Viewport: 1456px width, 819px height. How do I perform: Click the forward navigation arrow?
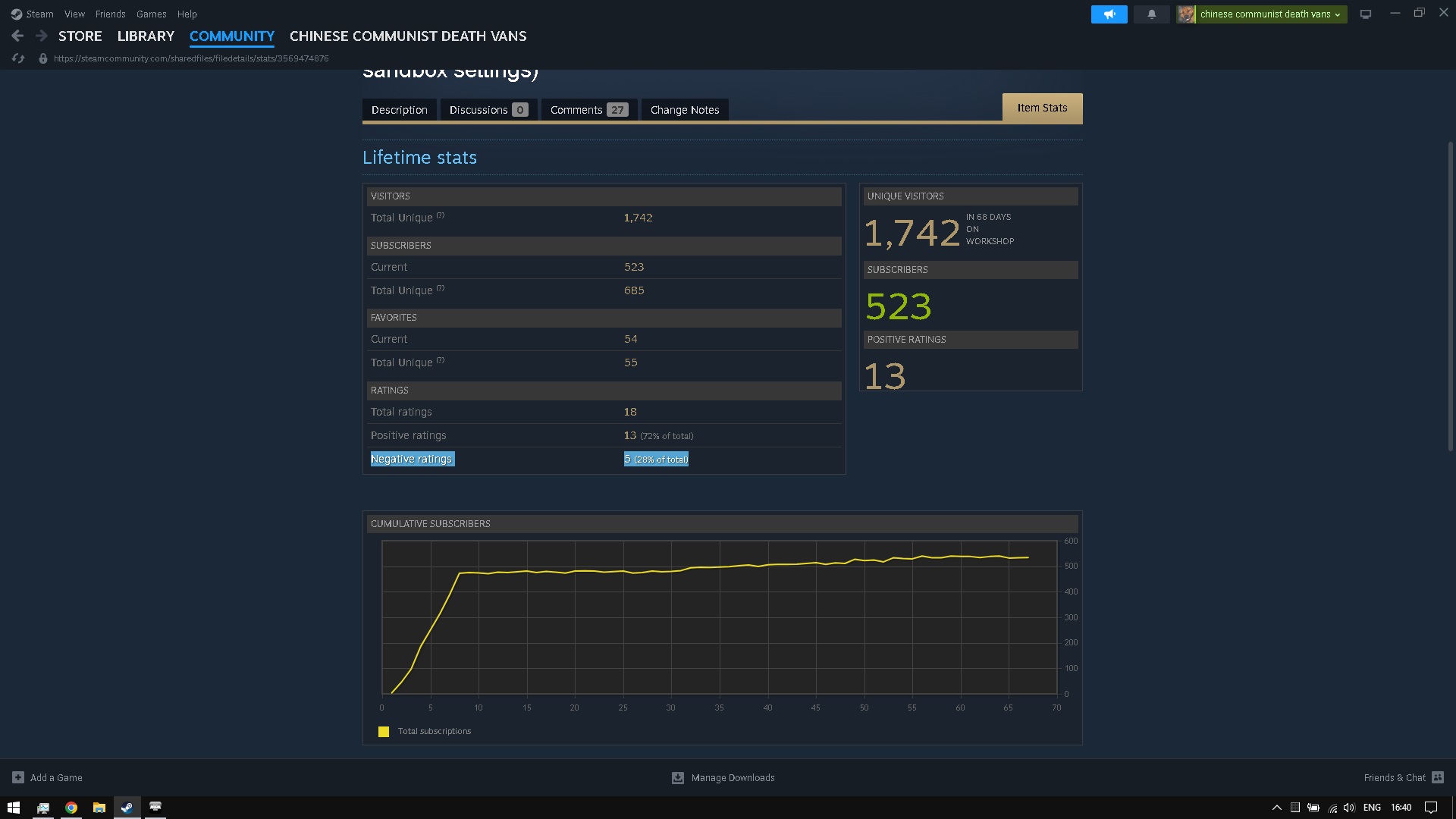point(42,36)
